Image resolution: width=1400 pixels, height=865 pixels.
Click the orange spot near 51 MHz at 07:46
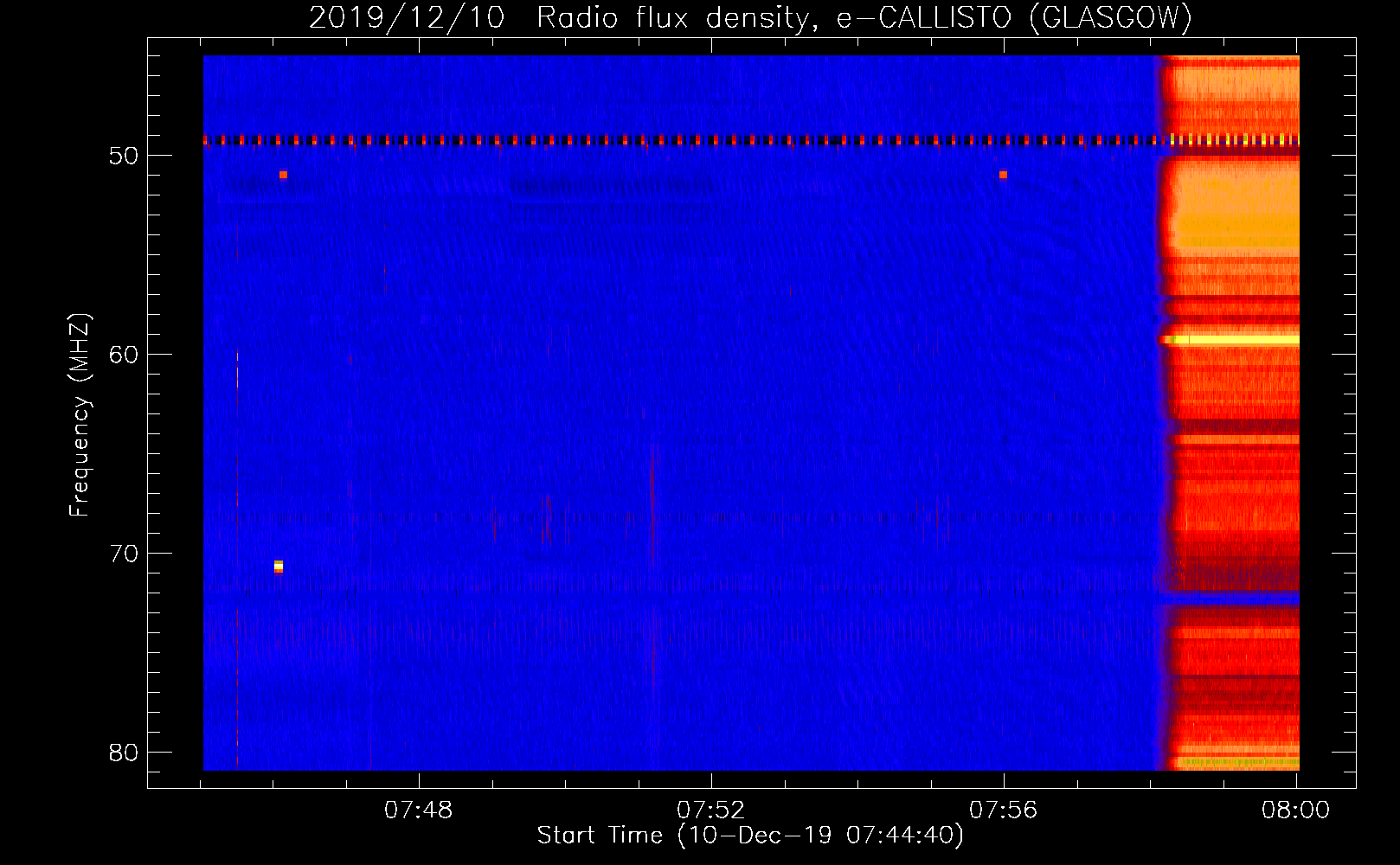coord(283,175)
